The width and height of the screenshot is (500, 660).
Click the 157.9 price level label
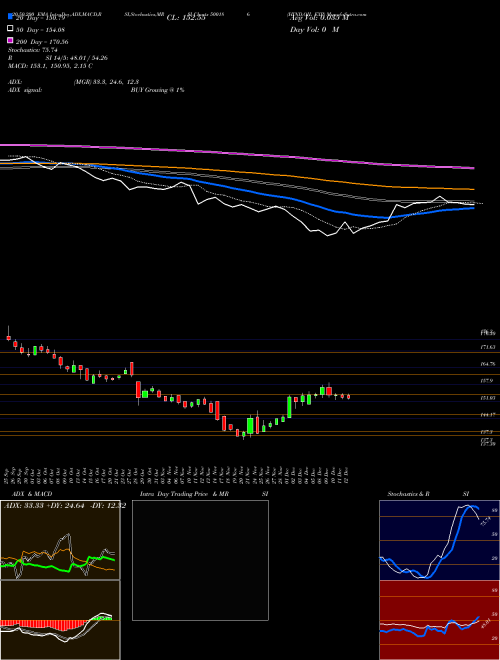(487, 381)
